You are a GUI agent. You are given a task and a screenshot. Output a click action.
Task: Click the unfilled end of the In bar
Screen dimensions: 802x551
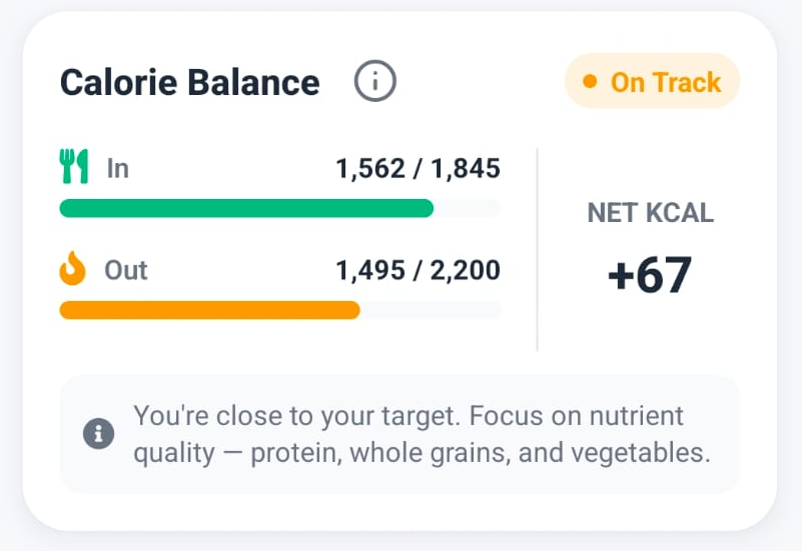coord(468,208)
